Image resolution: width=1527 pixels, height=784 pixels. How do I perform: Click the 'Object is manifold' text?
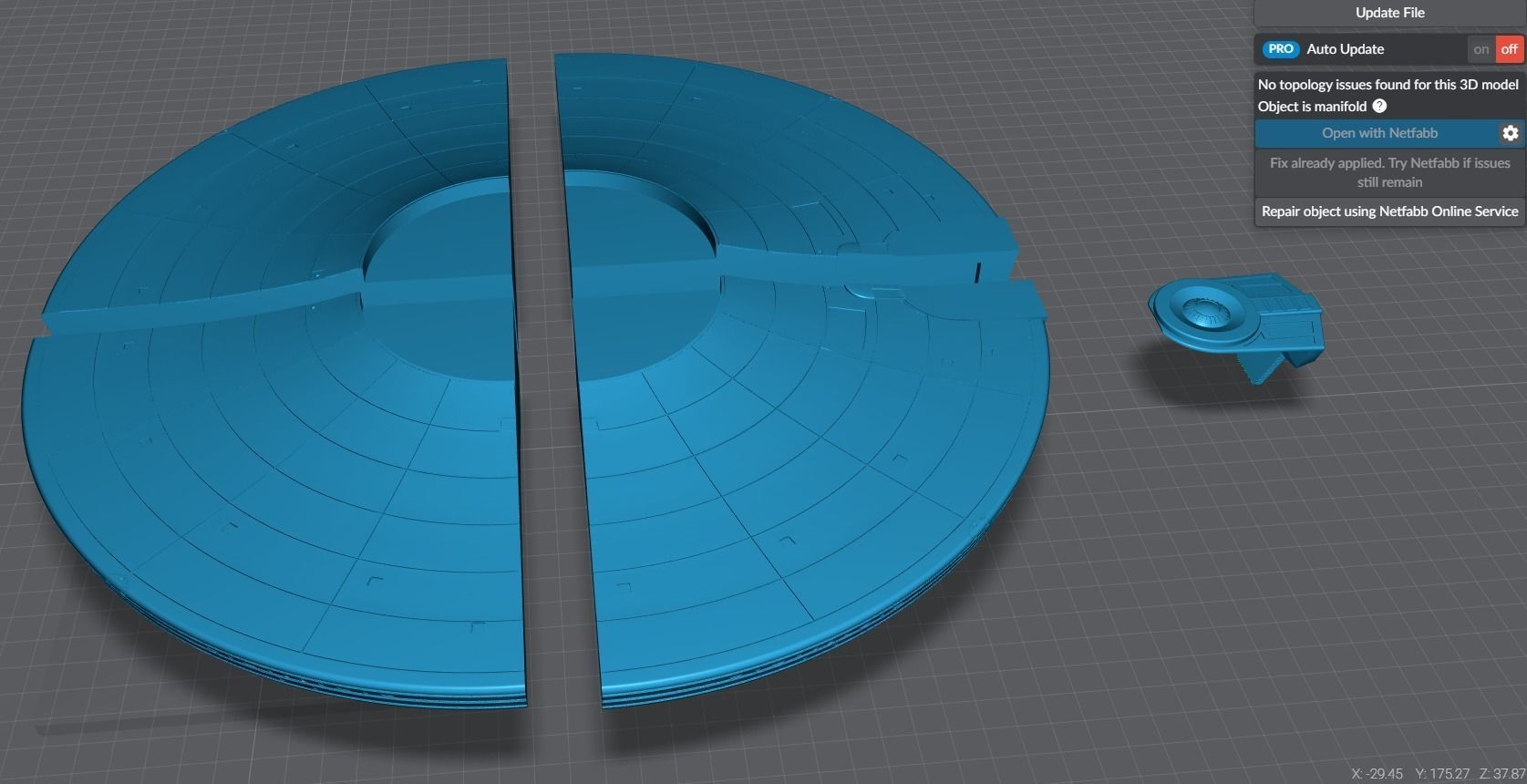pos(1312,106)
